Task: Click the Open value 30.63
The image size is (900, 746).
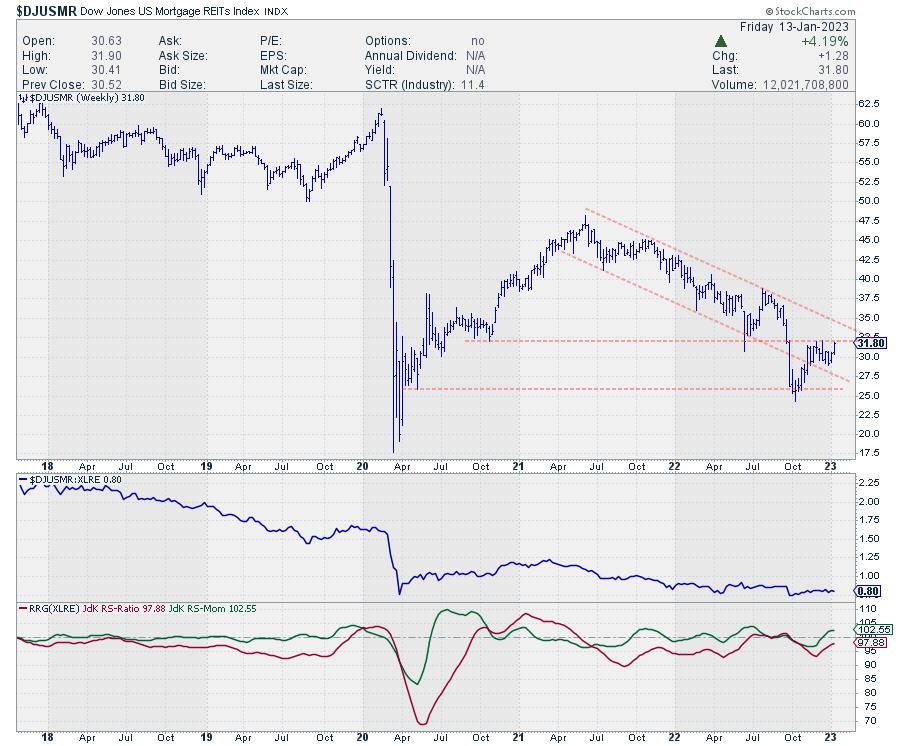Action: point(106,41)
